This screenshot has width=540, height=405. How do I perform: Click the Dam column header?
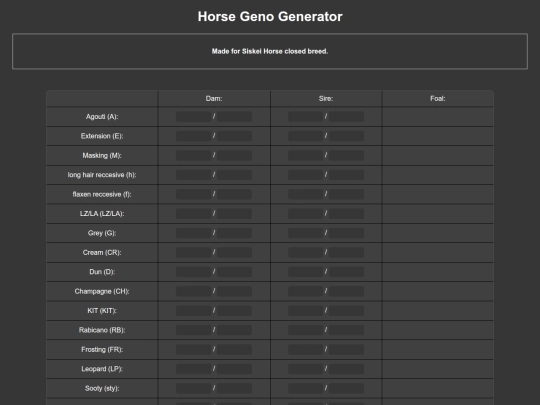[214, 98]
